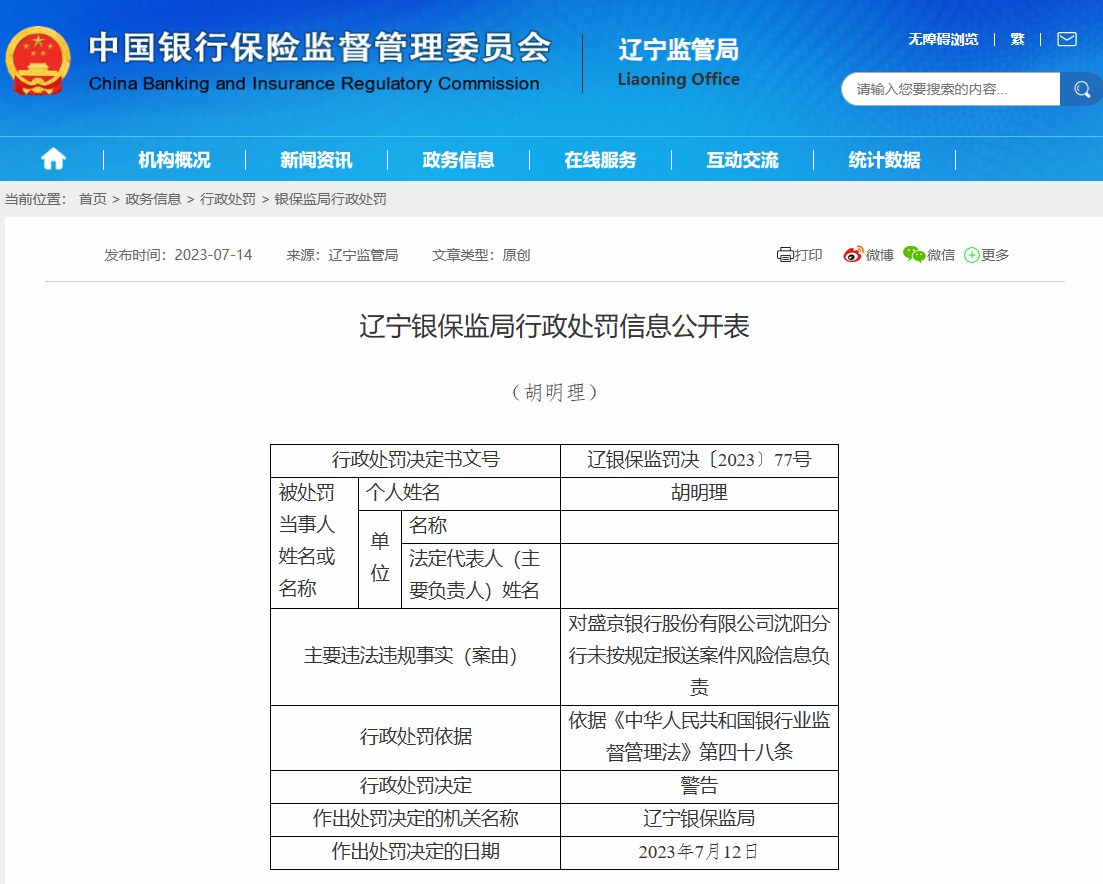
Task: Go to home via house icon
Action: 53,160
